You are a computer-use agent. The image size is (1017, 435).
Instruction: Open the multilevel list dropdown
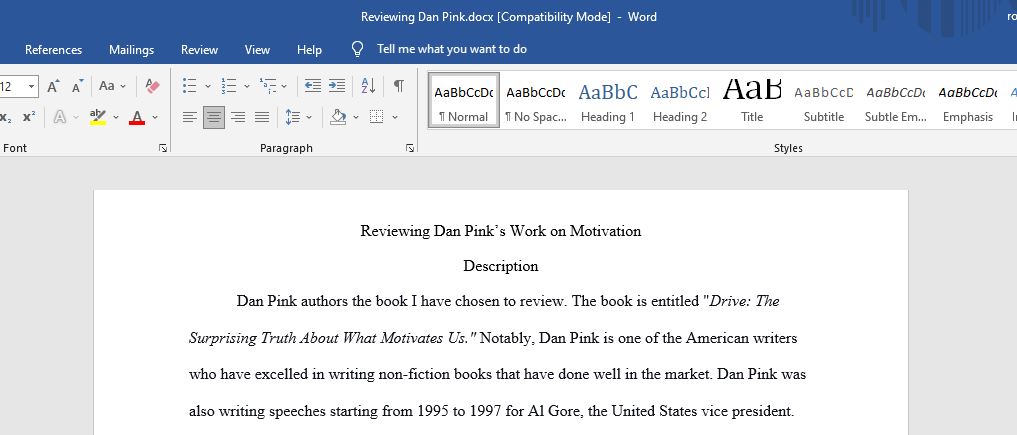click(x=283, y=86)
